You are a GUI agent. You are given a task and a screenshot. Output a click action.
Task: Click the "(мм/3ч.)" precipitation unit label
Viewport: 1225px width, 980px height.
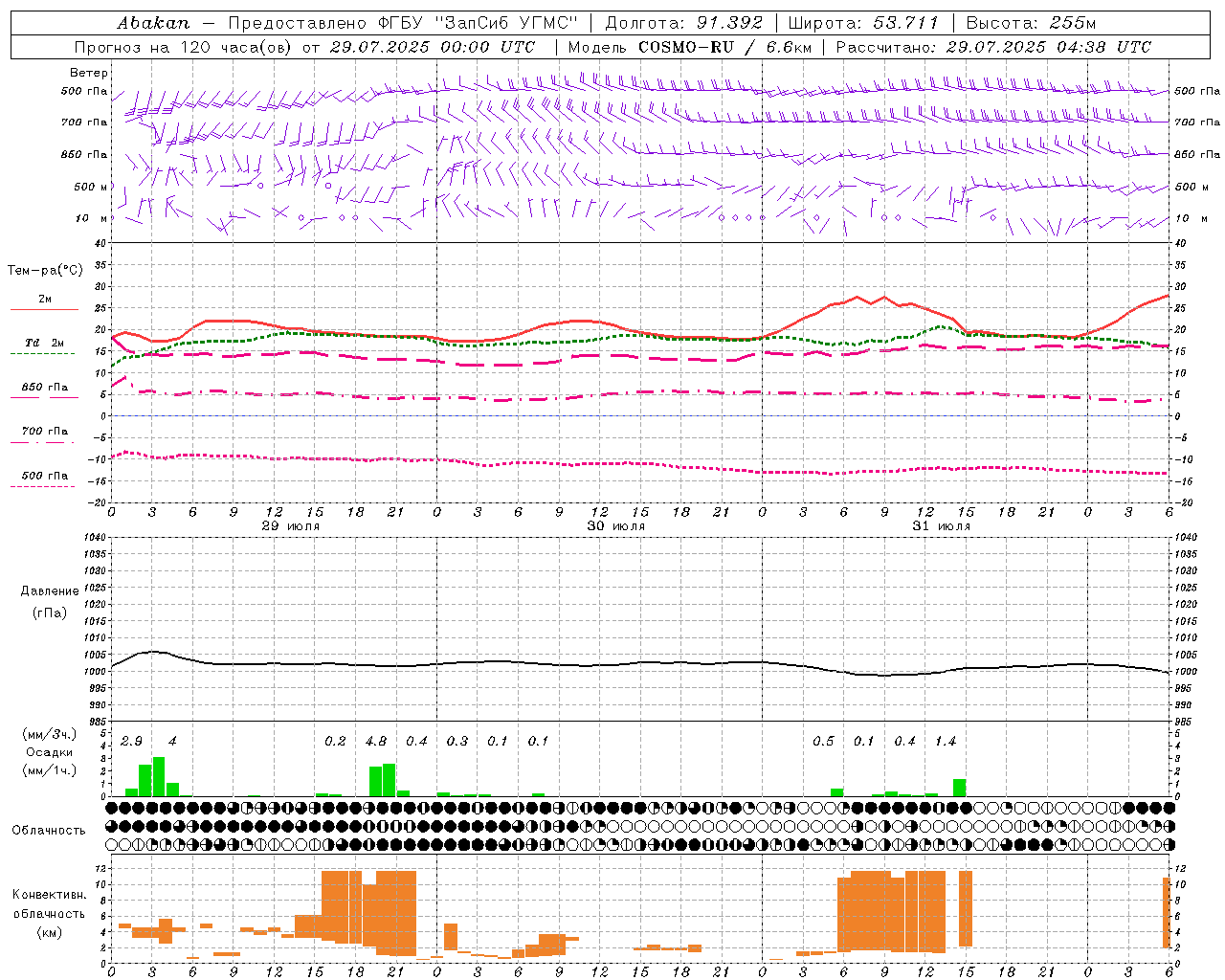pyautogui.click(x=49, y=734)
